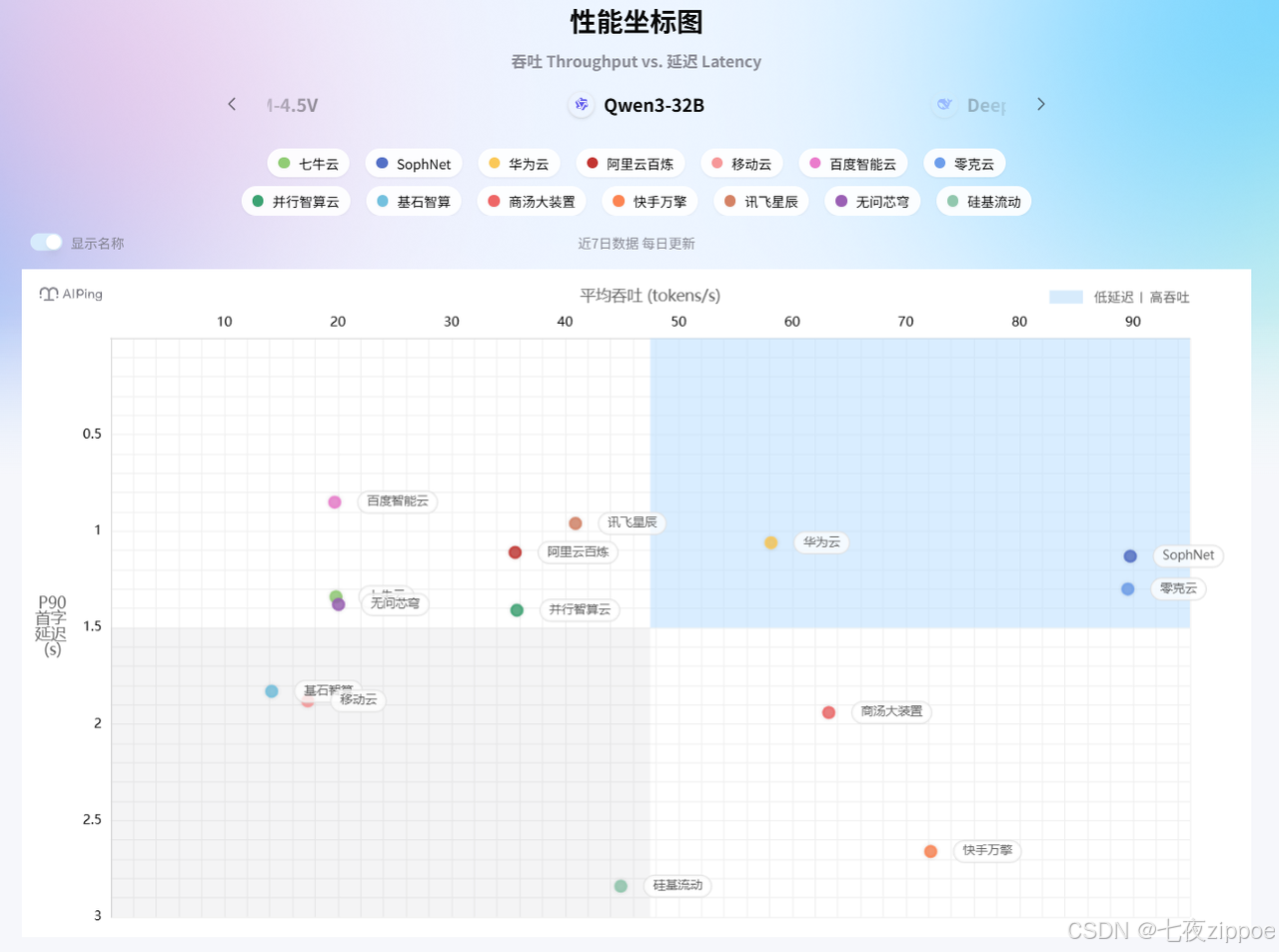Click the yellow 华为云 data point
1279x952 pixels.
(x=770, y=542)
